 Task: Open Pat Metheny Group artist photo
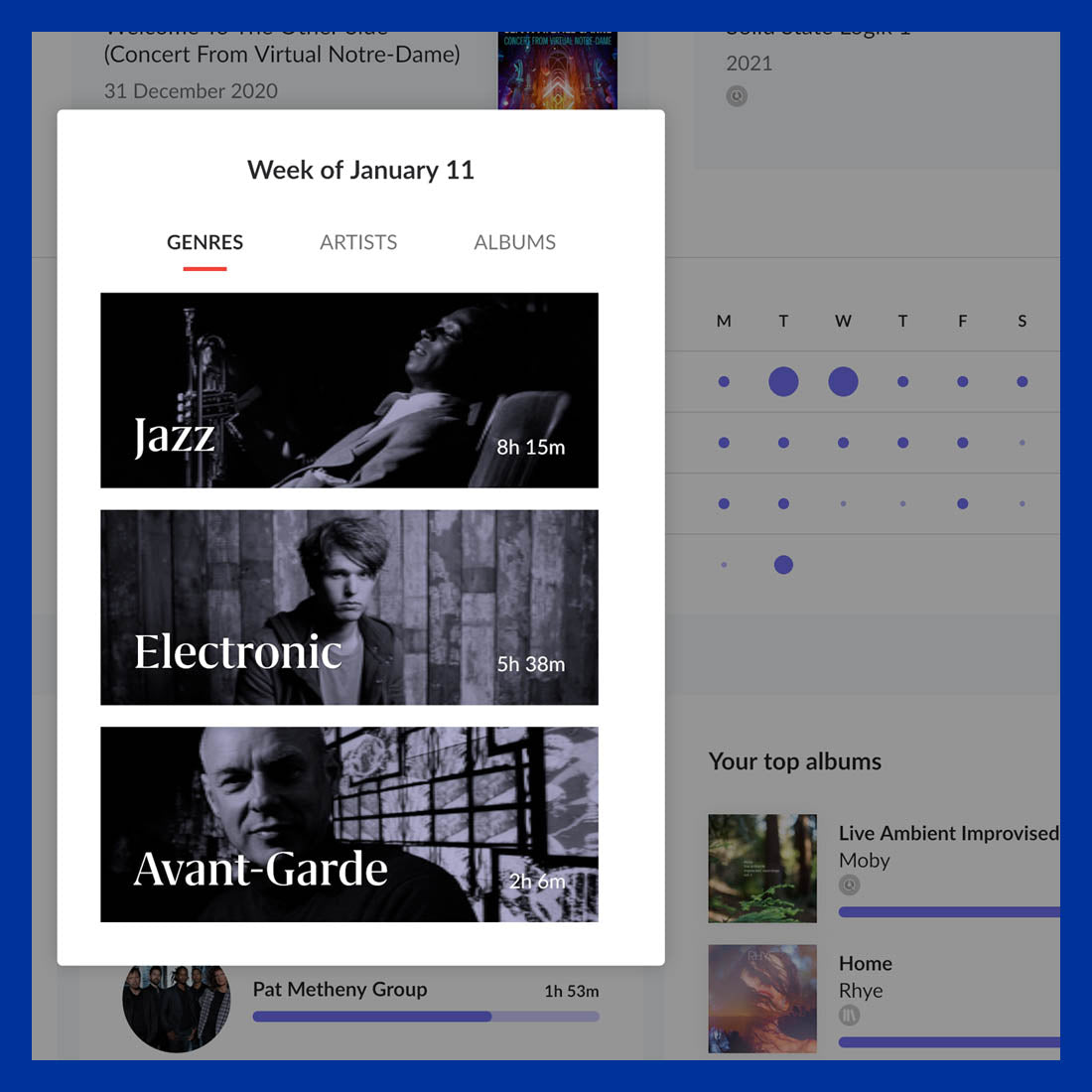(176, 1009)
